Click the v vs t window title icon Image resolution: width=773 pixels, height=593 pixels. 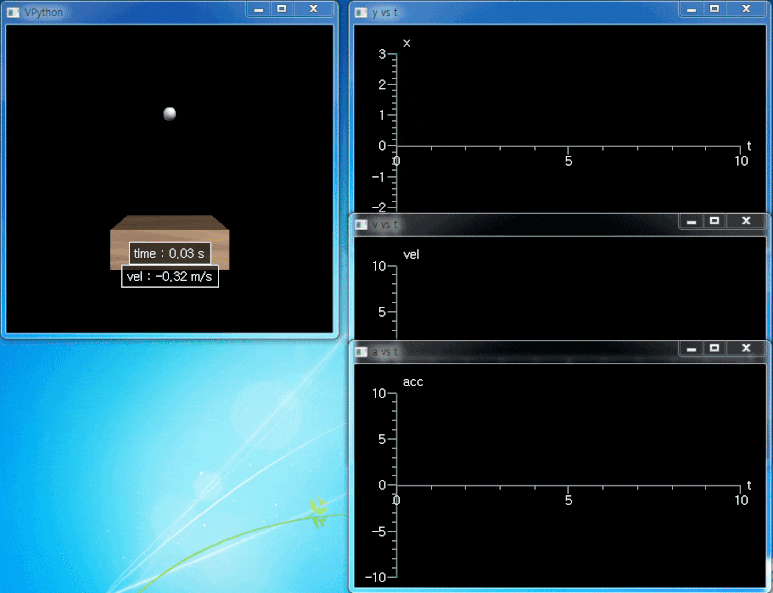pos(361,225)
